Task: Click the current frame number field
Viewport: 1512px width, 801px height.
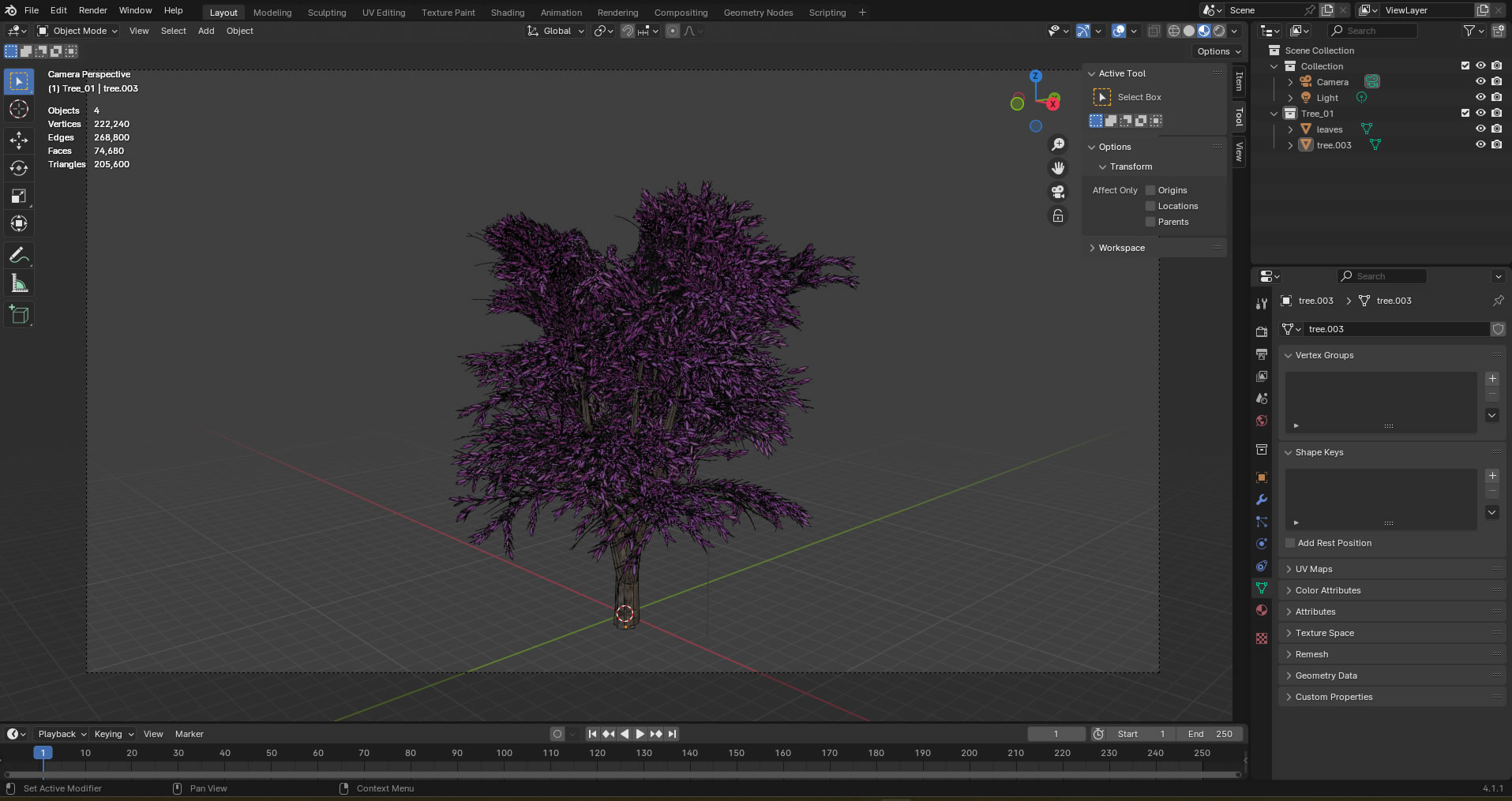Action: click(1056, 734)
